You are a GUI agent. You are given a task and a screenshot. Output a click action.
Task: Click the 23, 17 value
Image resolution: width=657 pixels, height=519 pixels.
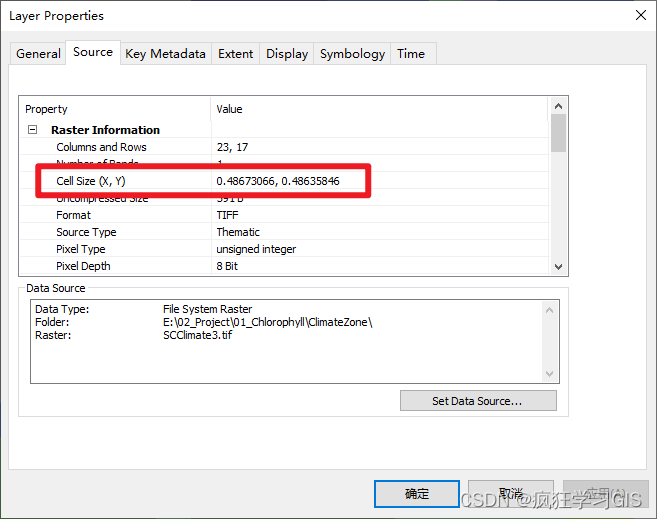click(233, 147)
